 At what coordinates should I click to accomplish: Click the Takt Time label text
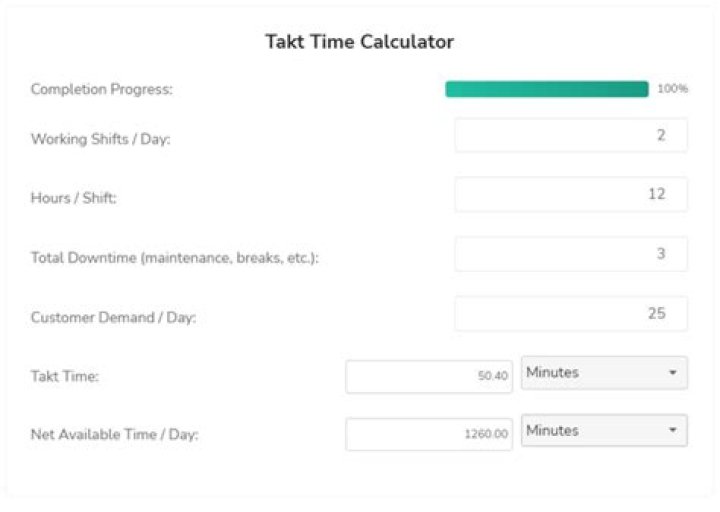pos(63,376)
